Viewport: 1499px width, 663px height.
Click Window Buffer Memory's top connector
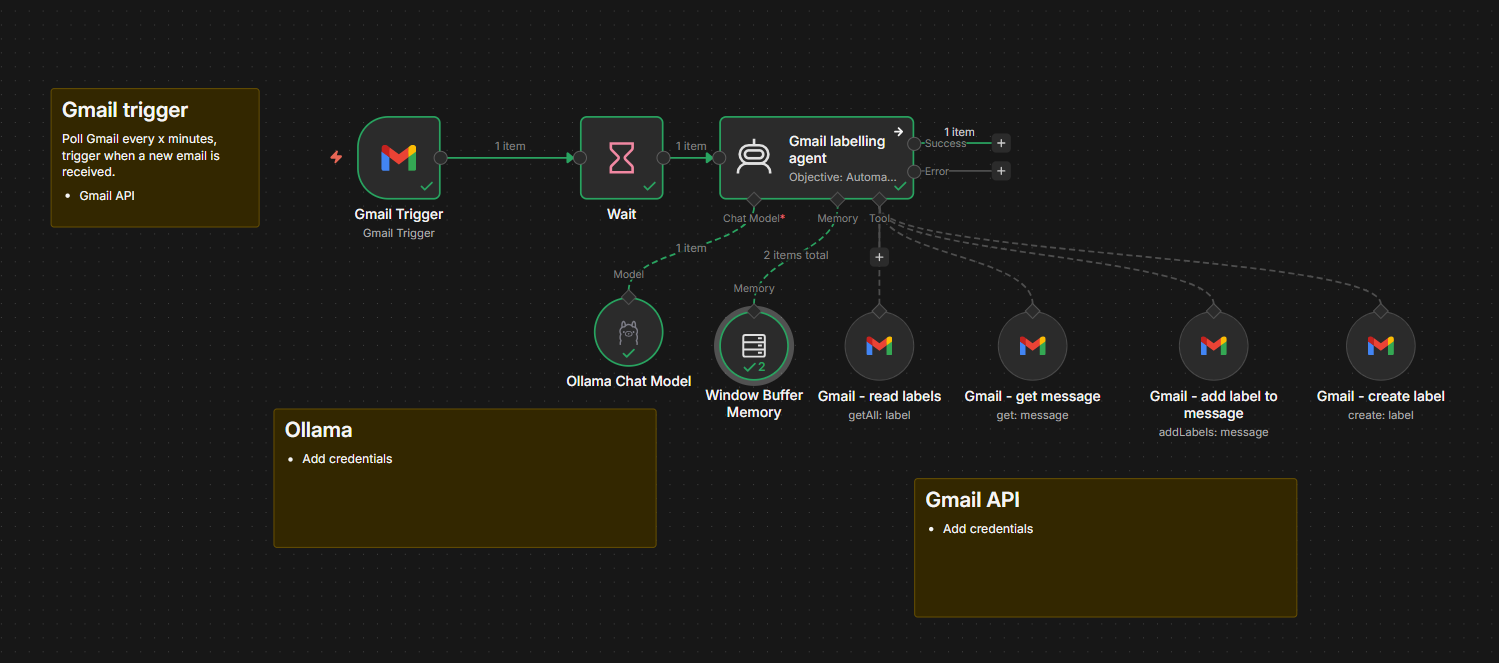753,311
